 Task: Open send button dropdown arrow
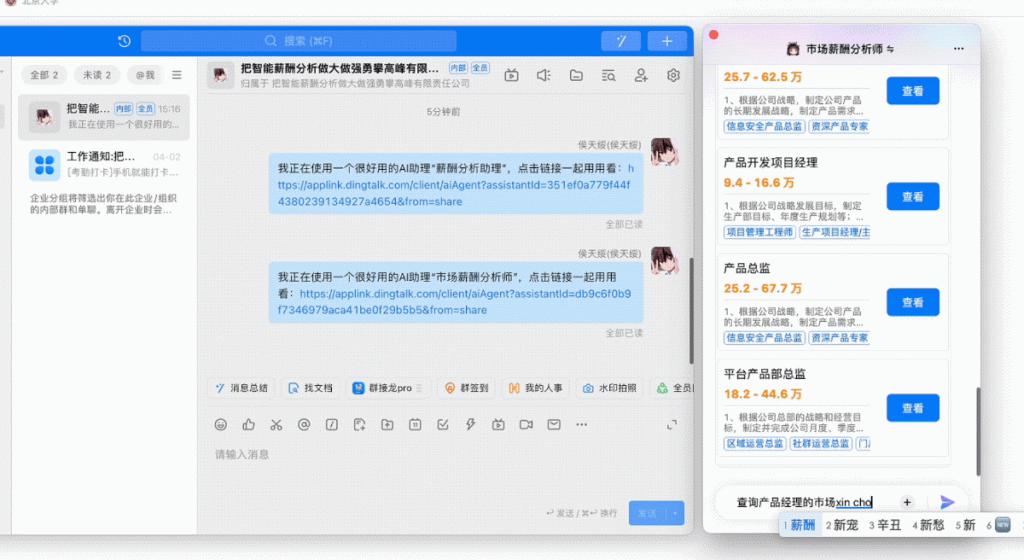(675, 514)
